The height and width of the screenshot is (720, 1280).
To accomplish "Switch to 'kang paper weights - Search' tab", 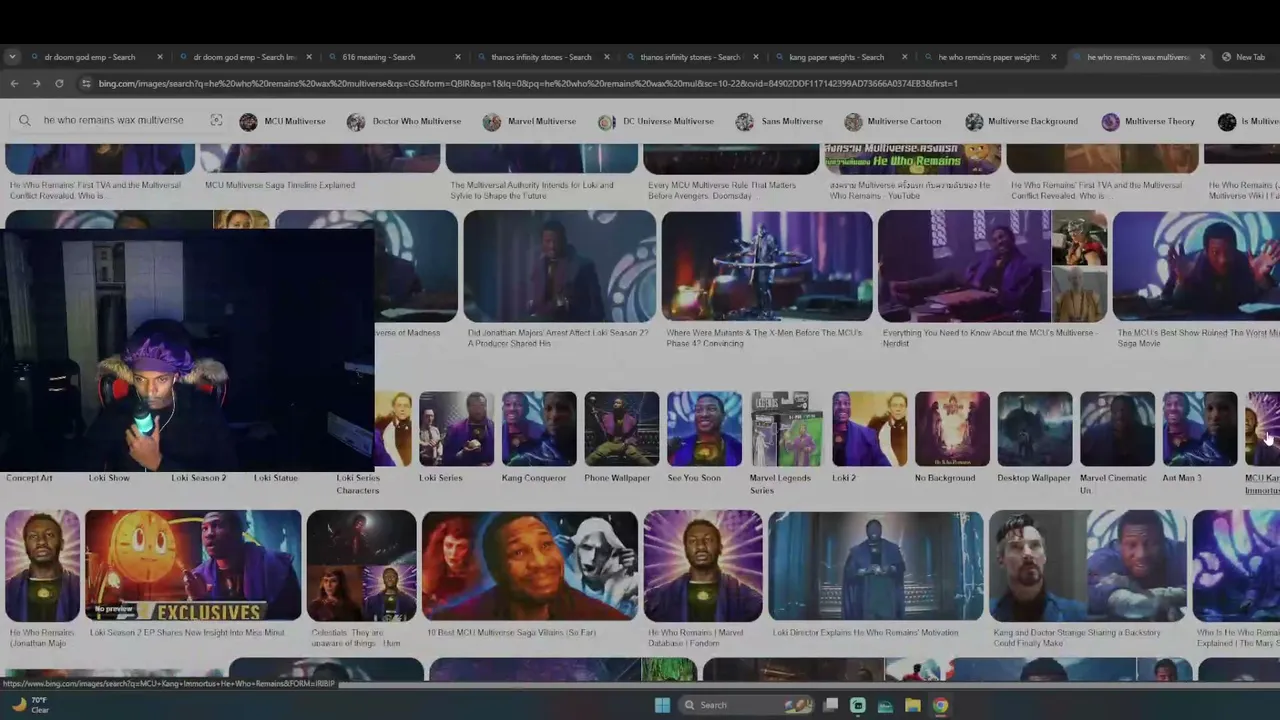I will [x=838, y=57].
